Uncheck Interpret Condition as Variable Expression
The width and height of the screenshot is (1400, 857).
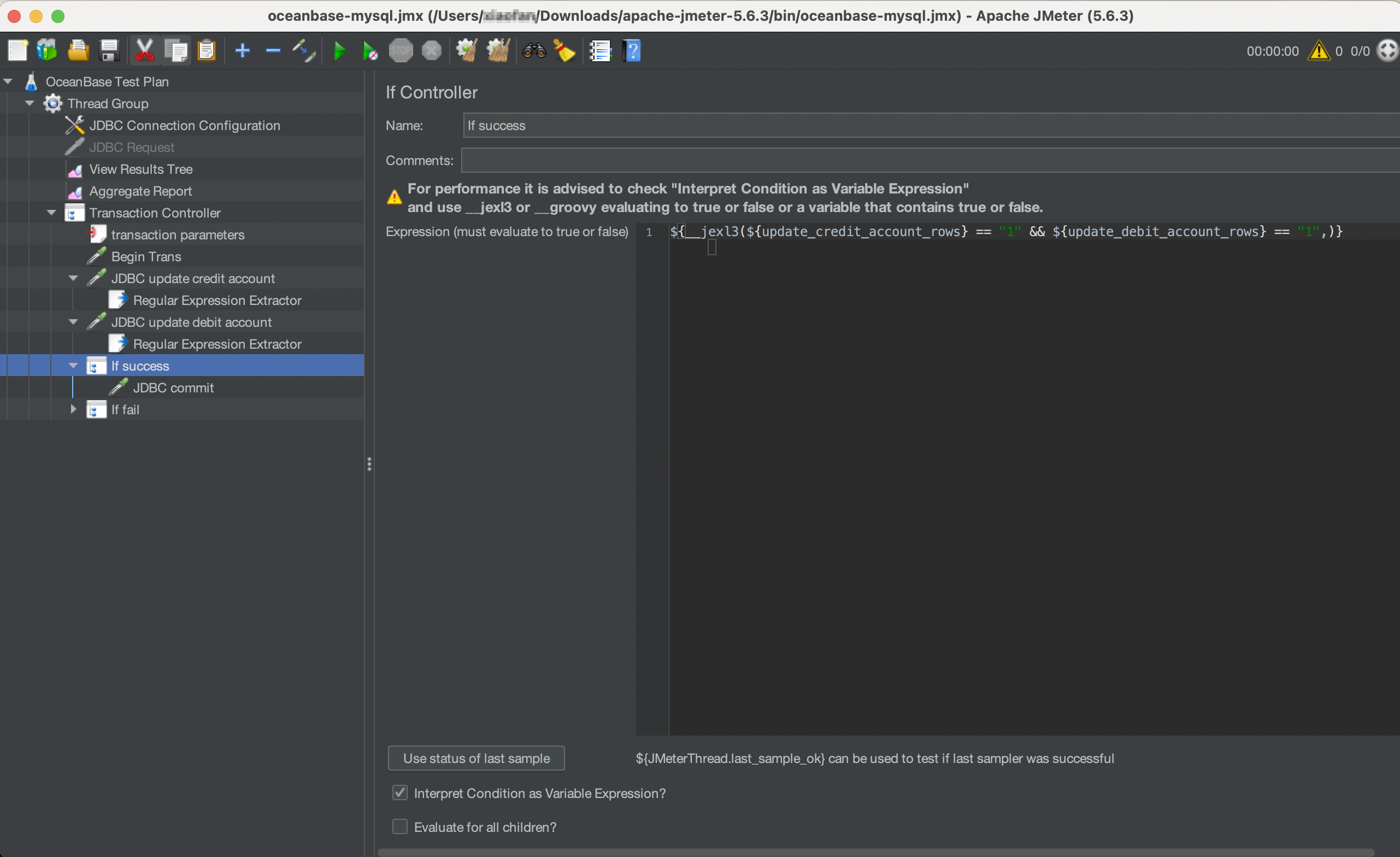(400, 793)
